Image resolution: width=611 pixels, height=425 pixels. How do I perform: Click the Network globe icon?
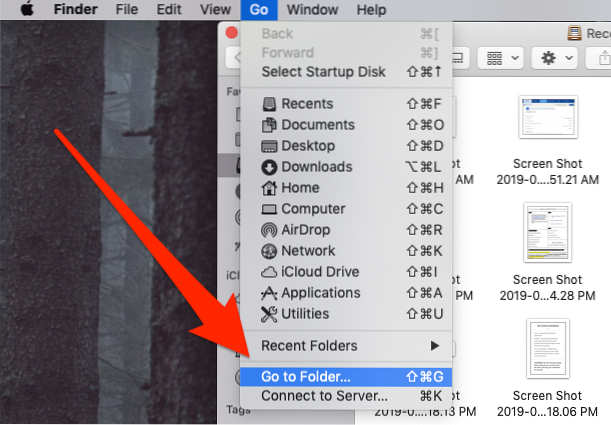click(268, 251)
